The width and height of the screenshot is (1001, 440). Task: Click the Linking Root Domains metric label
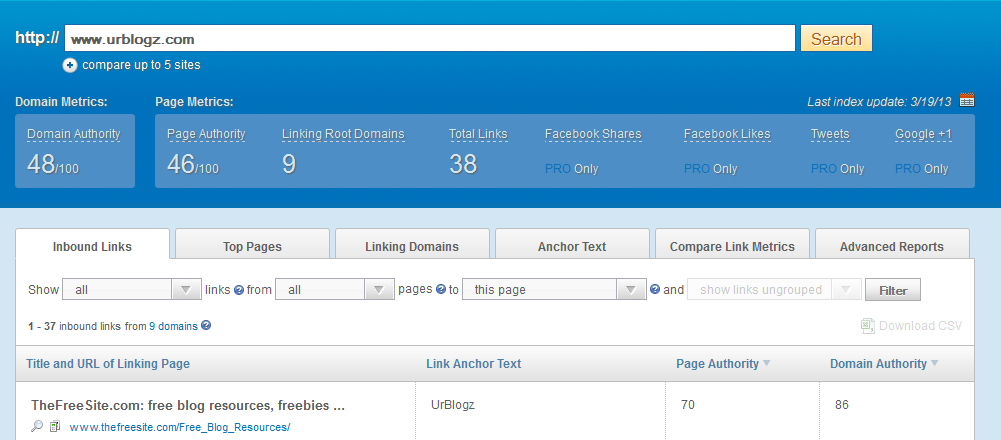point(343,134)
